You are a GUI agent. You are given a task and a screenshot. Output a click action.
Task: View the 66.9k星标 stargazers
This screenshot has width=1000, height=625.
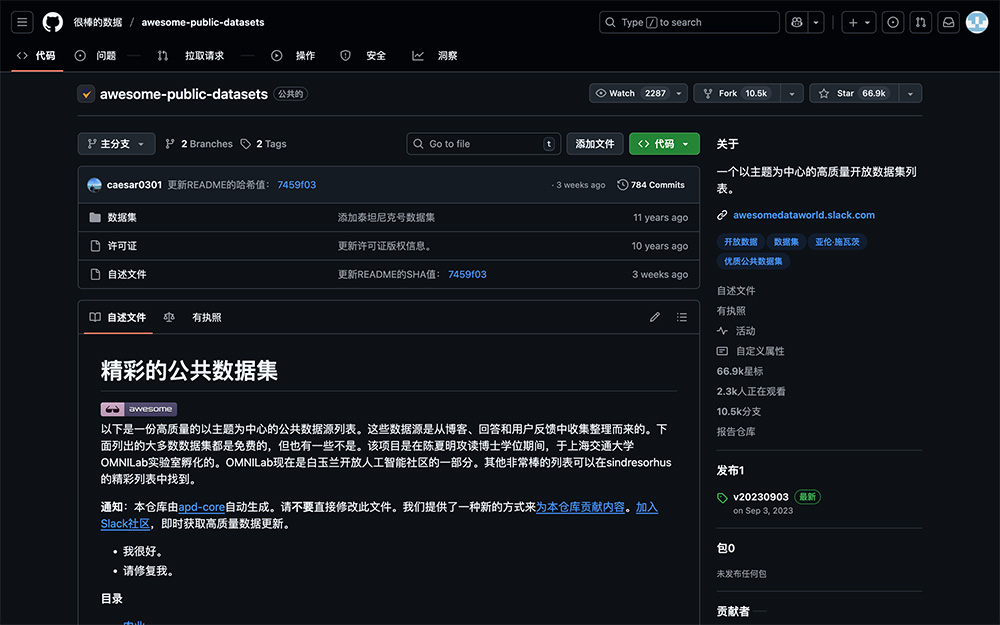pyautogui.click(x=740, y=371)
